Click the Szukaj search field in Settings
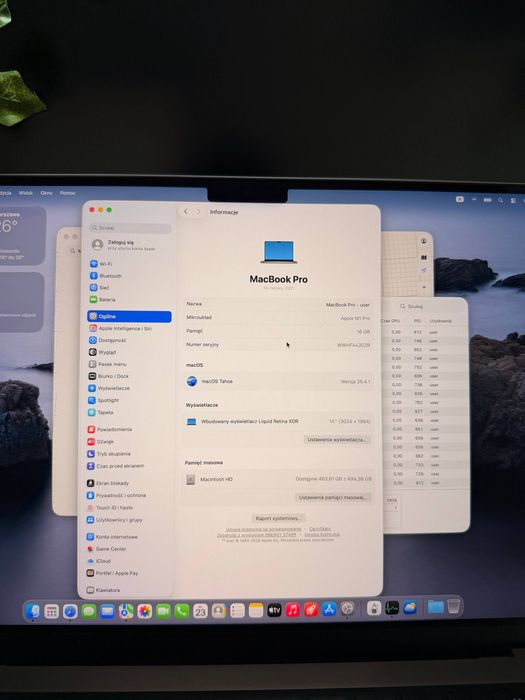This screenshot has width=525, height=700. (x=130, y=228)
